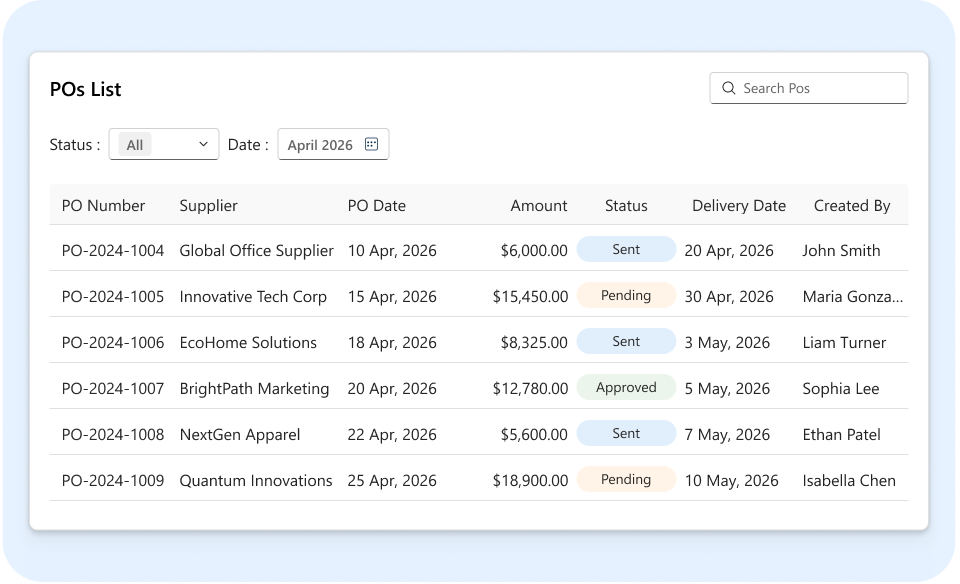
Task: Click Sent badge for PO-2024-1006
Action: [x=626, y=341]
